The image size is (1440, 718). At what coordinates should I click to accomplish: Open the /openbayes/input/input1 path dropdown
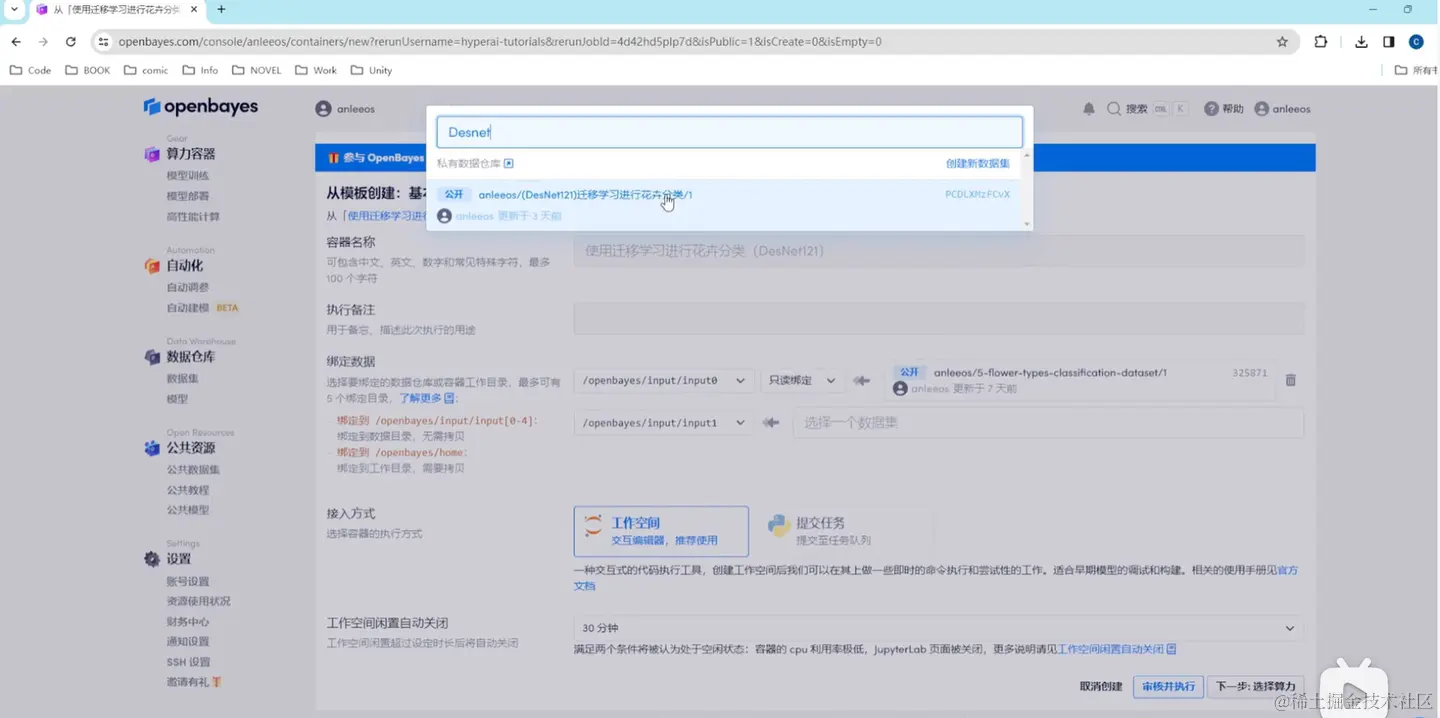click(664, 423)
